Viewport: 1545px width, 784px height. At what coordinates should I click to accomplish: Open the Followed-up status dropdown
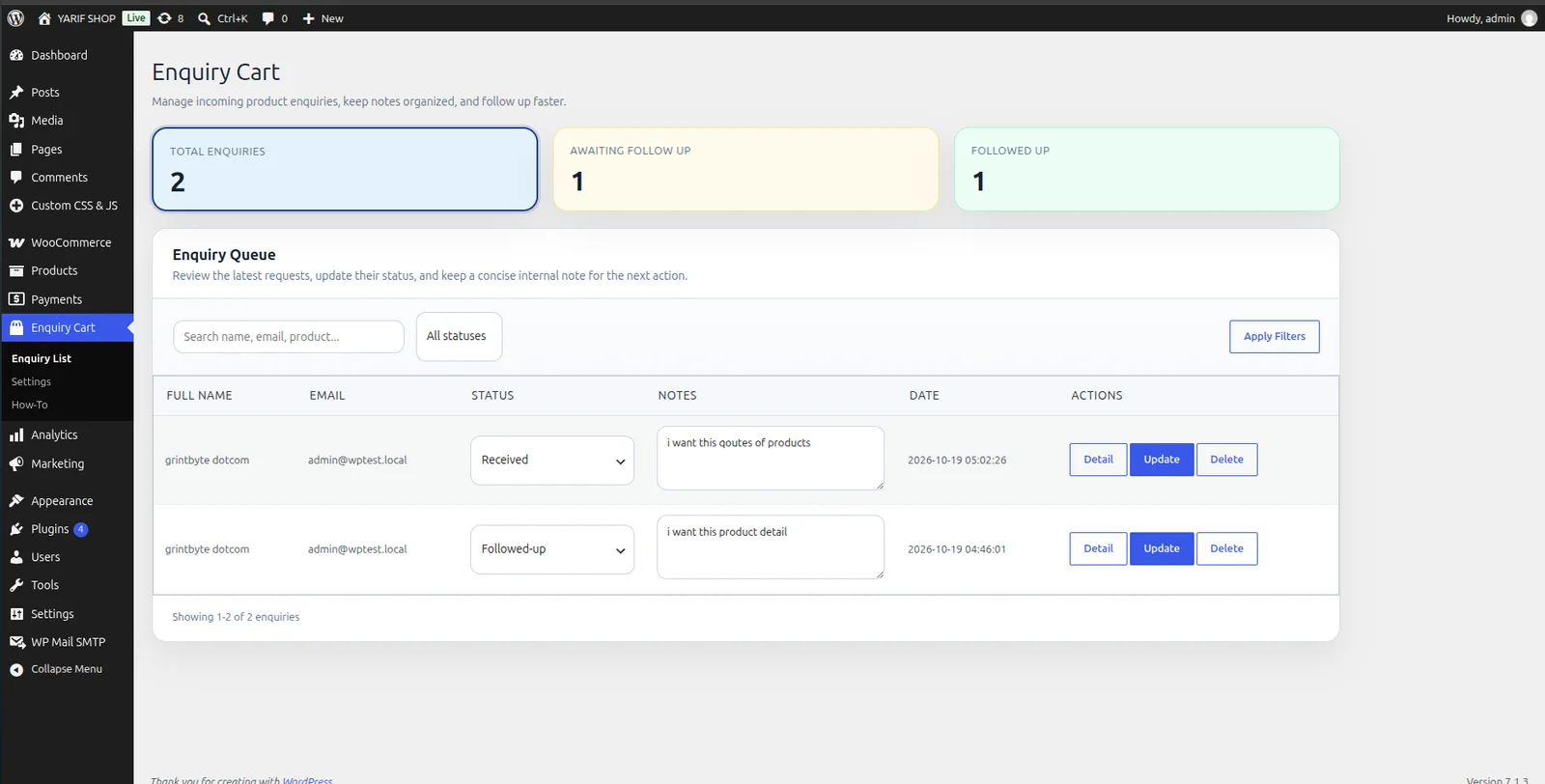(552, 549)
